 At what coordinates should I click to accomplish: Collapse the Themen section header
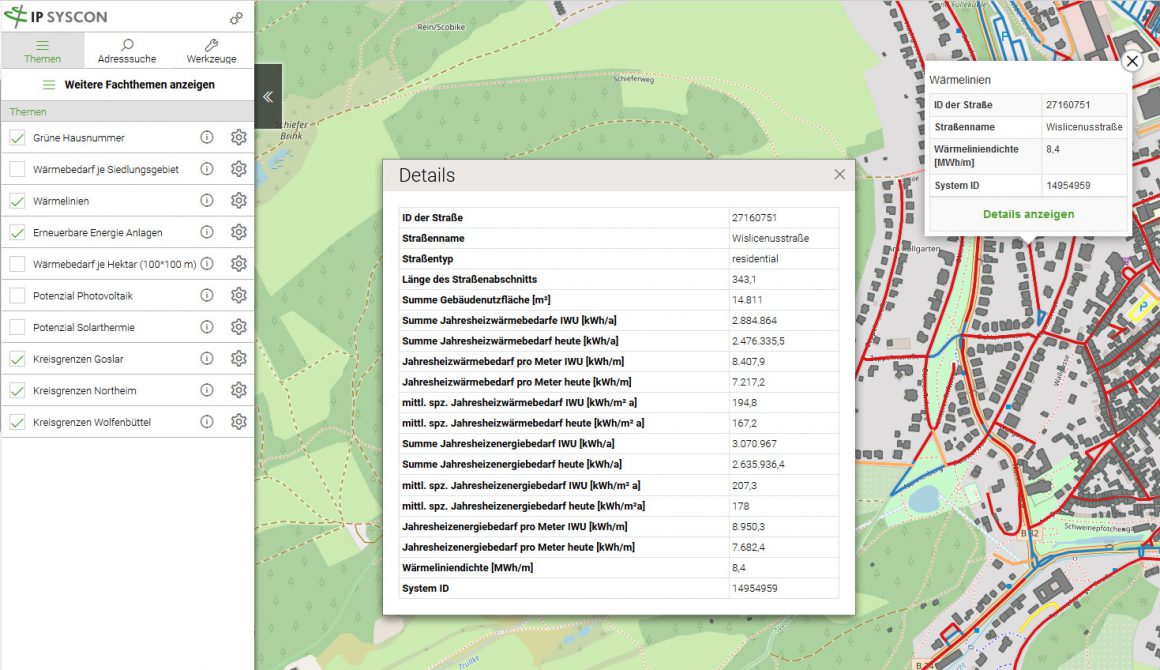coord(127,112)
